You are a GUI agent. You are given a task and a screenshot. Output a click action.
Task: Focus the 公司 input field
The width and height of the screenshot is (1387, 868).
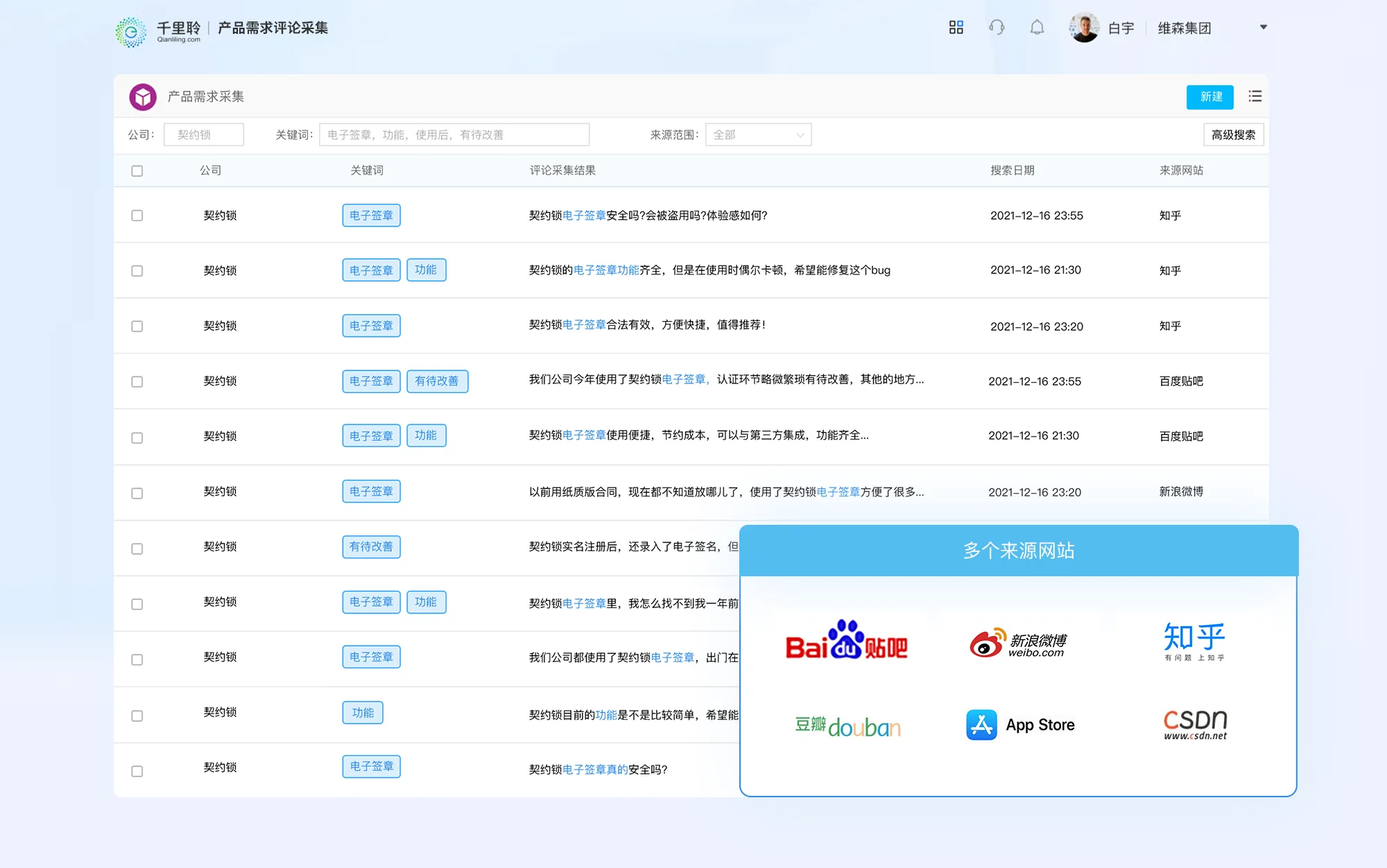[x=203, y=134]
